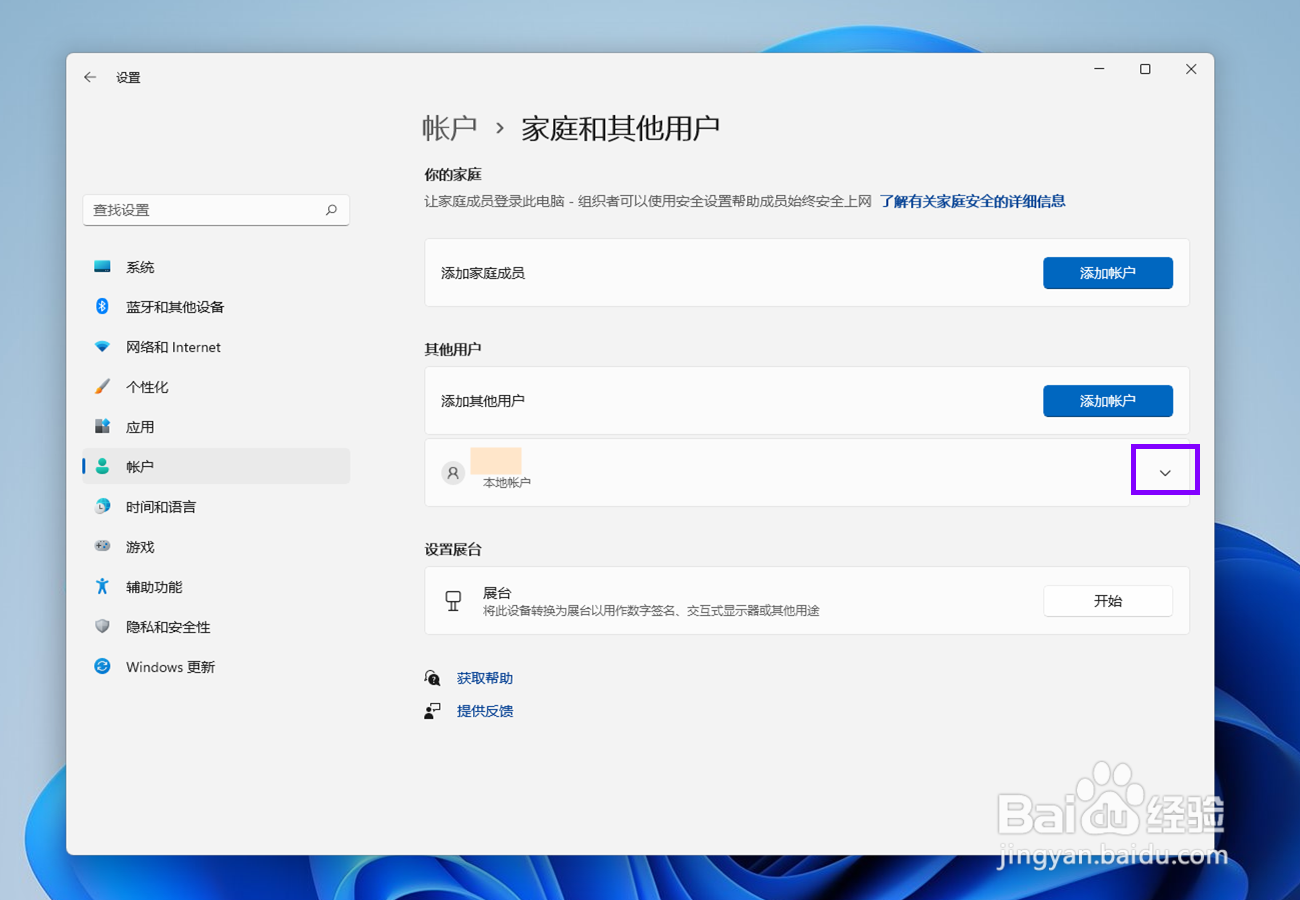
Task: Open the 提供反馈 link
Action: click(485, 711)
